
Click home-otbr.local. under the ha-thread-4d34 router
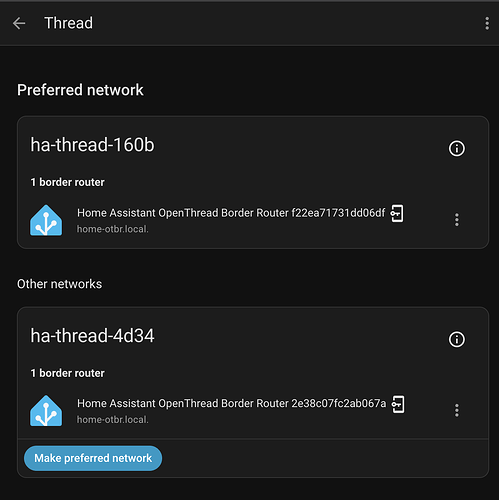(113, 419)
